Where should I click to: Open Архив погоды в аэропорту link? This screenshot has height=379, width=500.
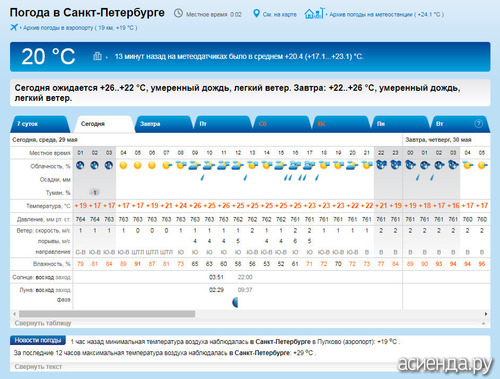click(80, 28)
